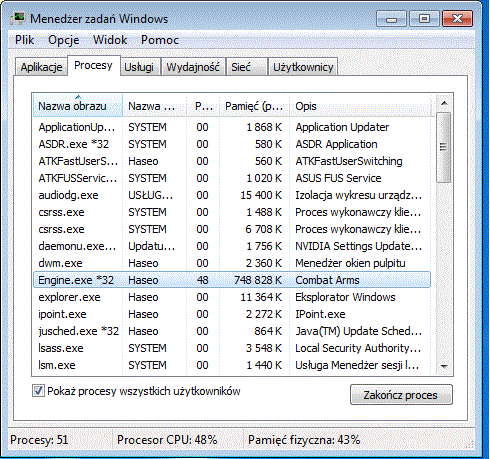
Task: Maximize the Task Manager window
Action: 424,19
